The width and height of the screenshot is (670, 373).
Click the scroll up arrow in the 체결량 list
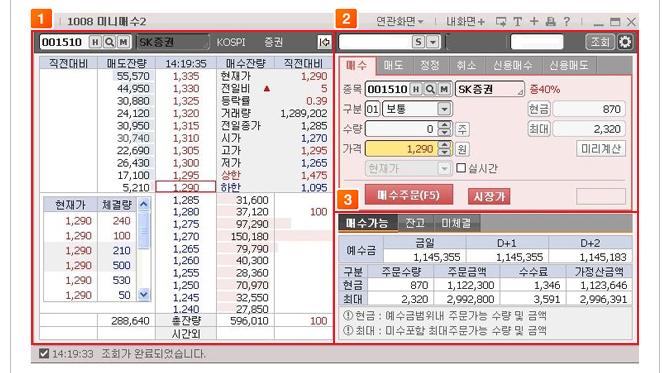click(x=144, y=205)
